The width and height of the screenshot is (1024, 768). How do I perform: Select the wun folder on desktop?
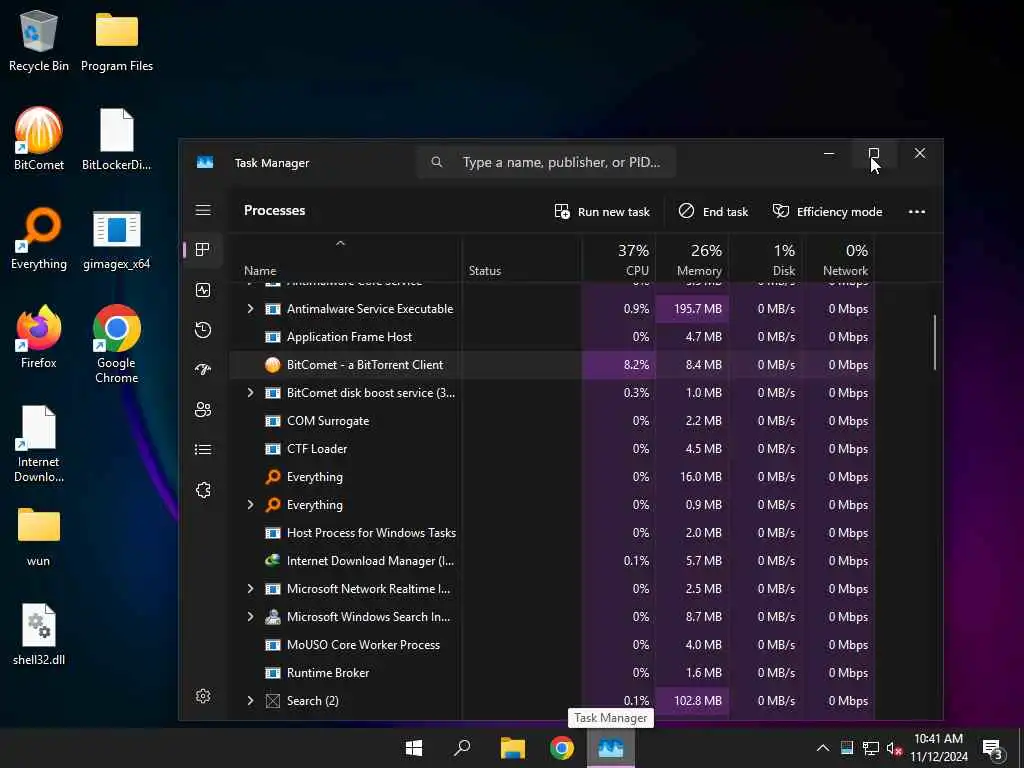pos(39,536)
